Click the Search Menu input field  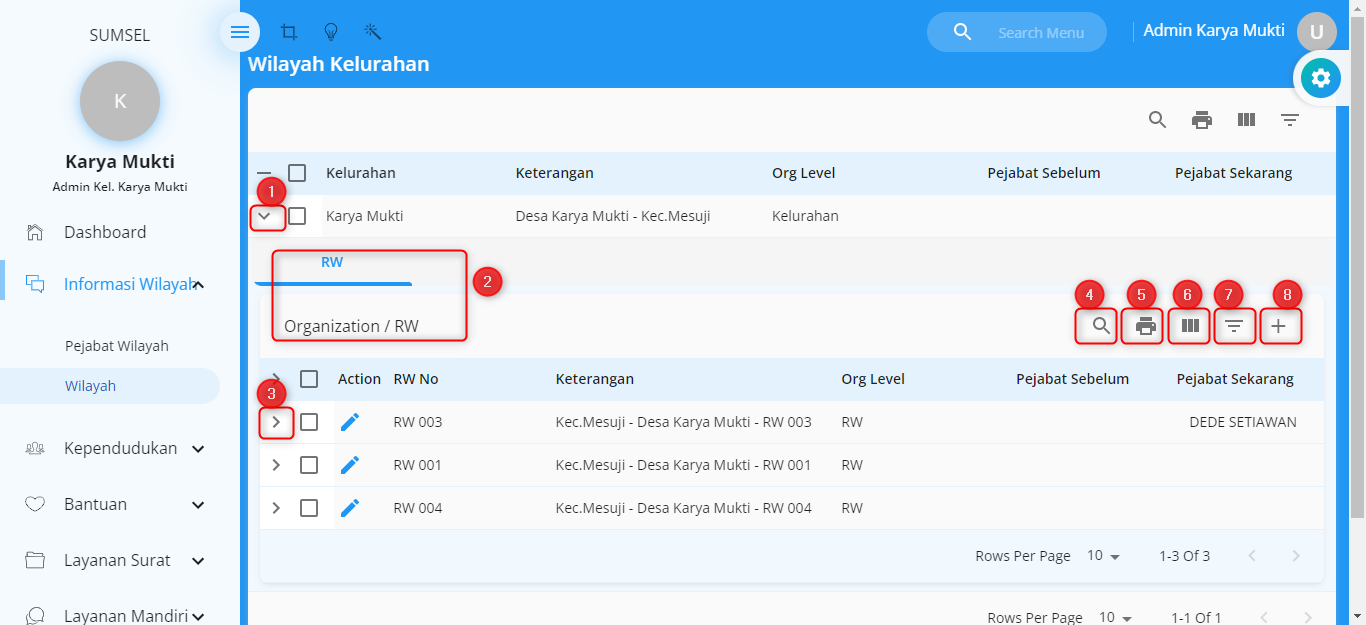coord(1040,33)
